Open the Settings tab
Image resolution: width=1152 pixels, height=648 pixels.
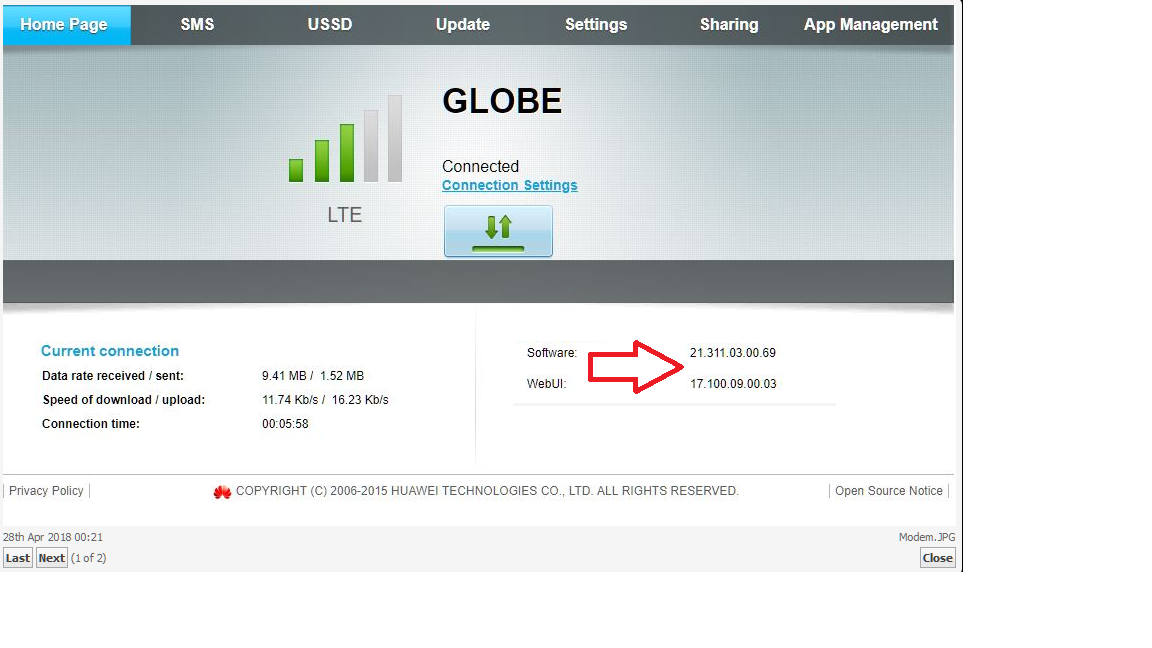point(596,25)
